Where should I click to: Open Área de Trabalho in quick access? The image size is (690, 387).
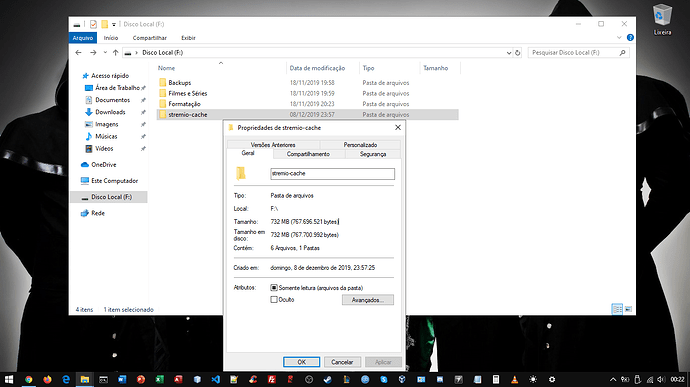click(117, 88)
